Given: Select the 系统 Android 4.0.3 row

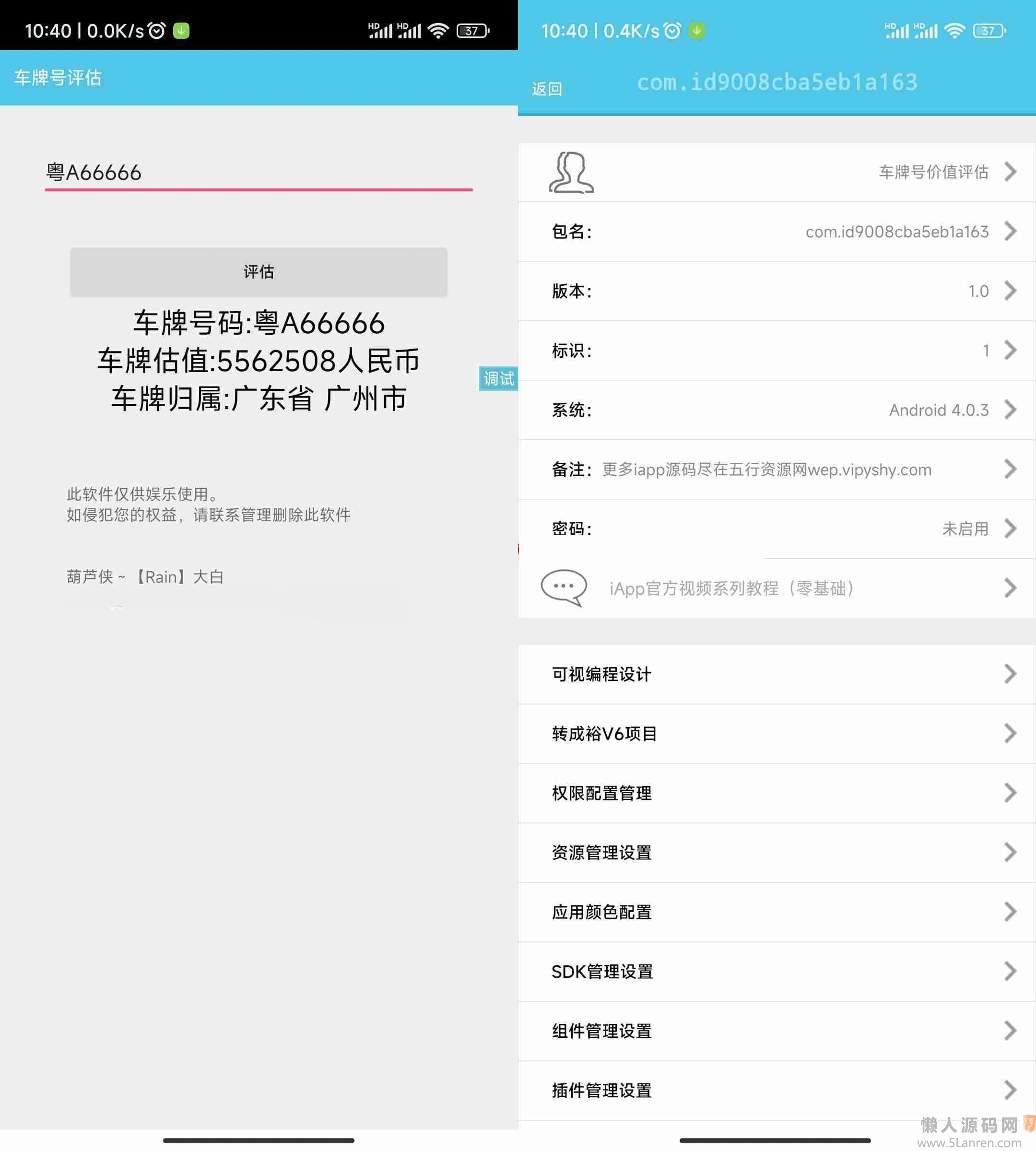Looking at the screenshot, I should coord(777,410).
